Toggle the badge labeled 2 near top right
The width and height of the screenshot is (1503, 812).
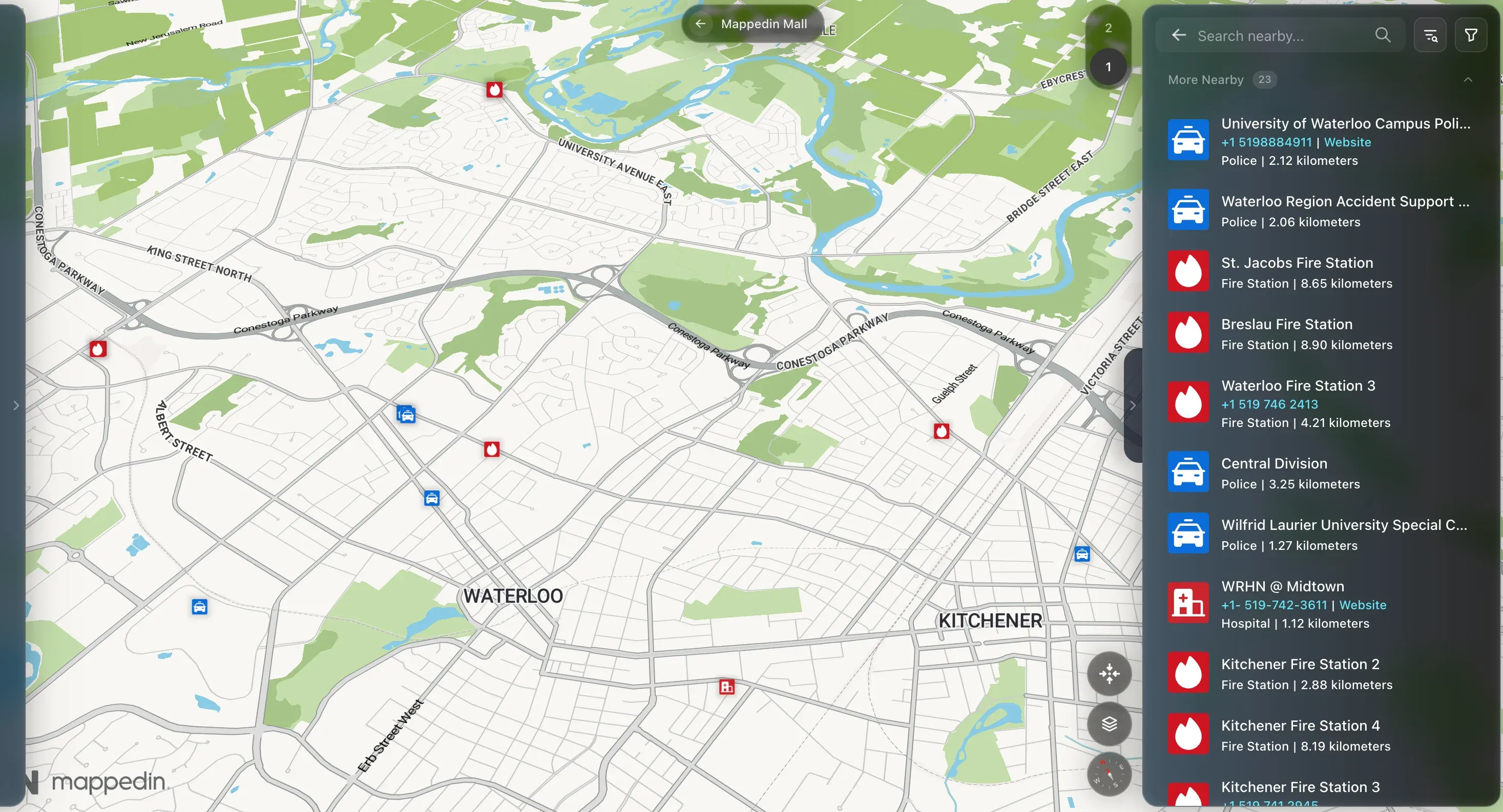click(1108, 28)
